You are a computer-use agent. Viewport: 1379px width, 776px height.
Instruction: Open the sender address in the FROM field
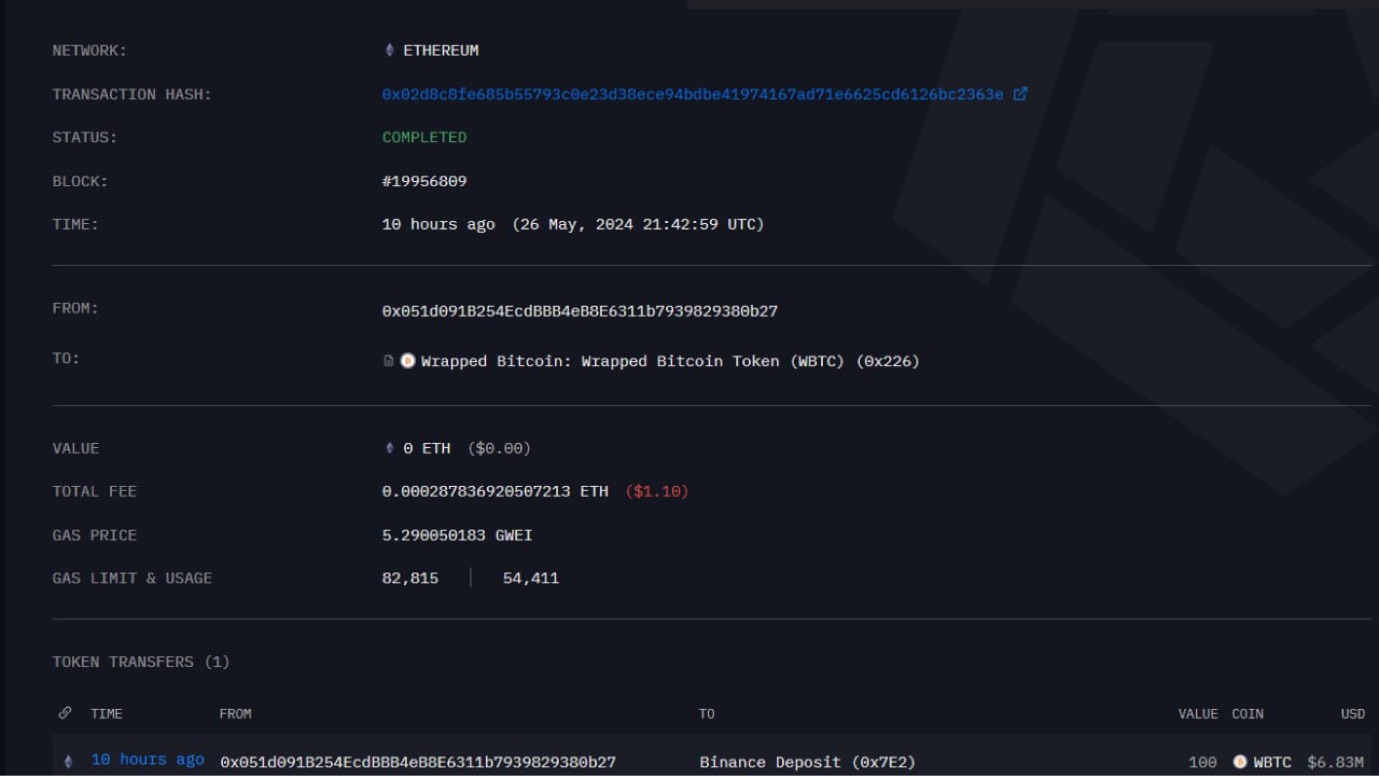[x=579, y=311]
